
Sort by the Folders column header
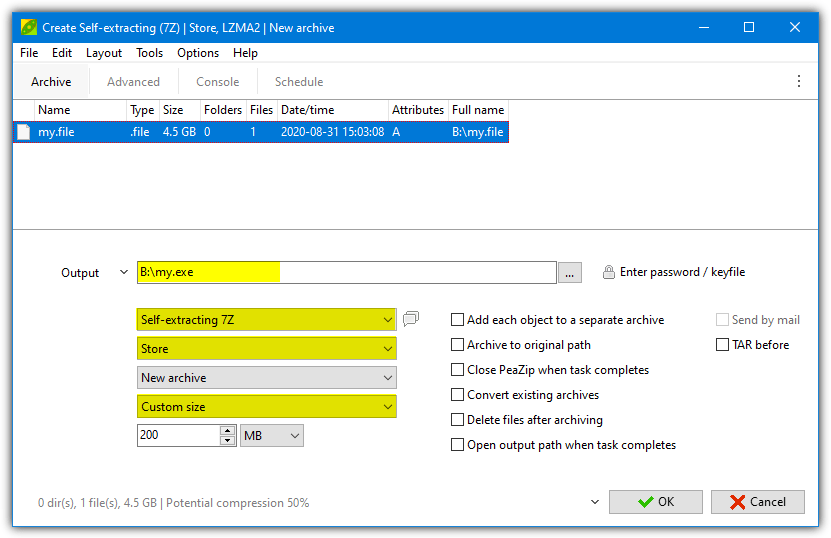pyautogui.click(x=223, y=110)
